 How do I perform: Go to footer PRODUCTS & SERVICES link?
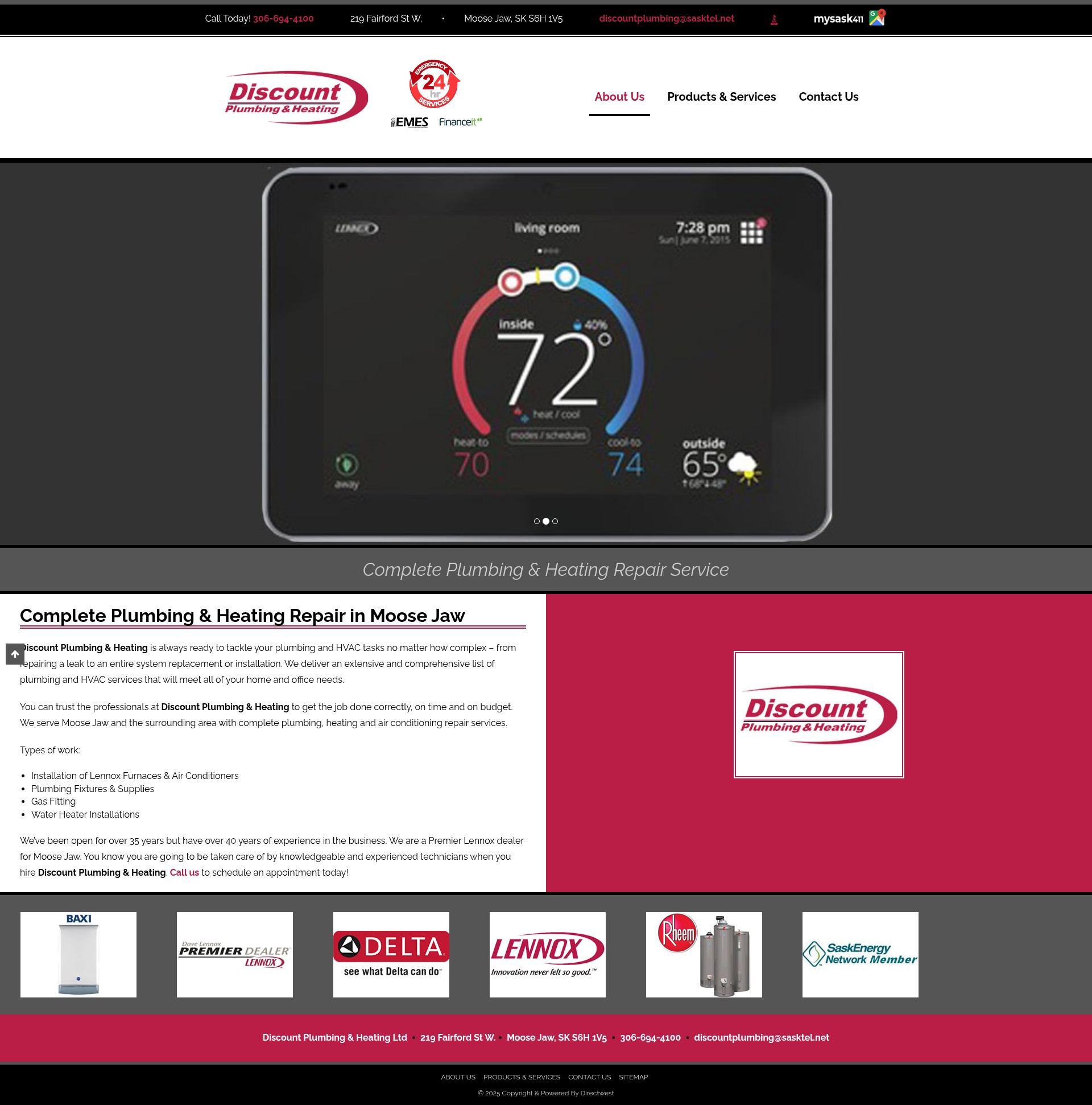point(522,1077)
